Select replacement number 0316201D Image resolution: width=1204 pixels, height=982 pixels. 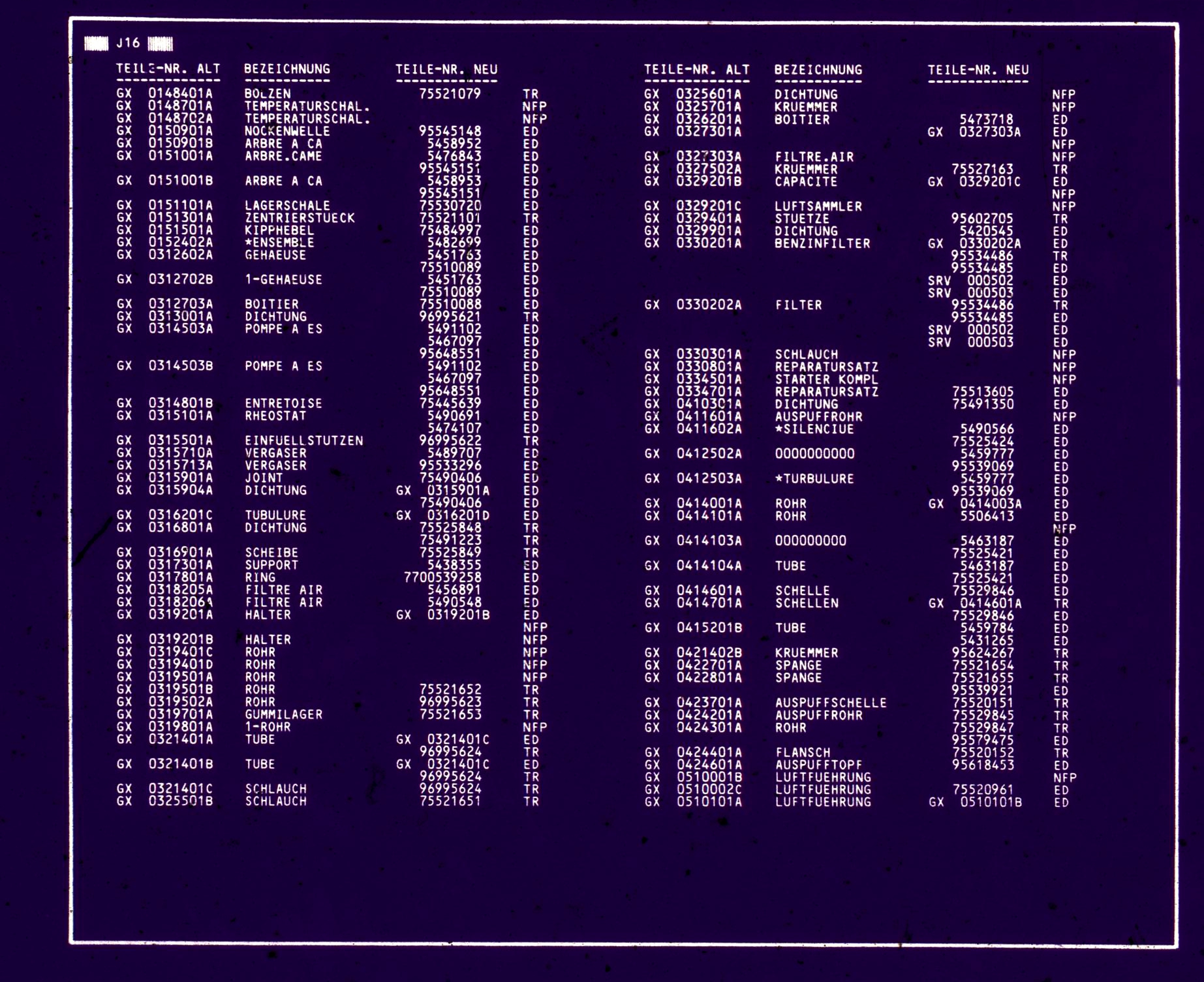(x=458, y=515)
